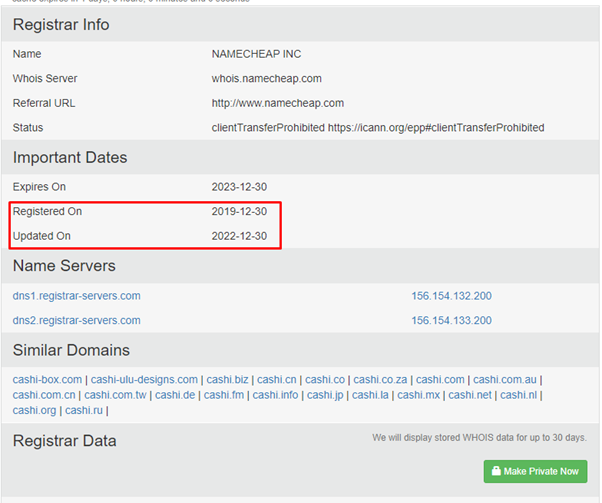
Task: Open the cashi.de domain
Action: [x=175, y=395]
